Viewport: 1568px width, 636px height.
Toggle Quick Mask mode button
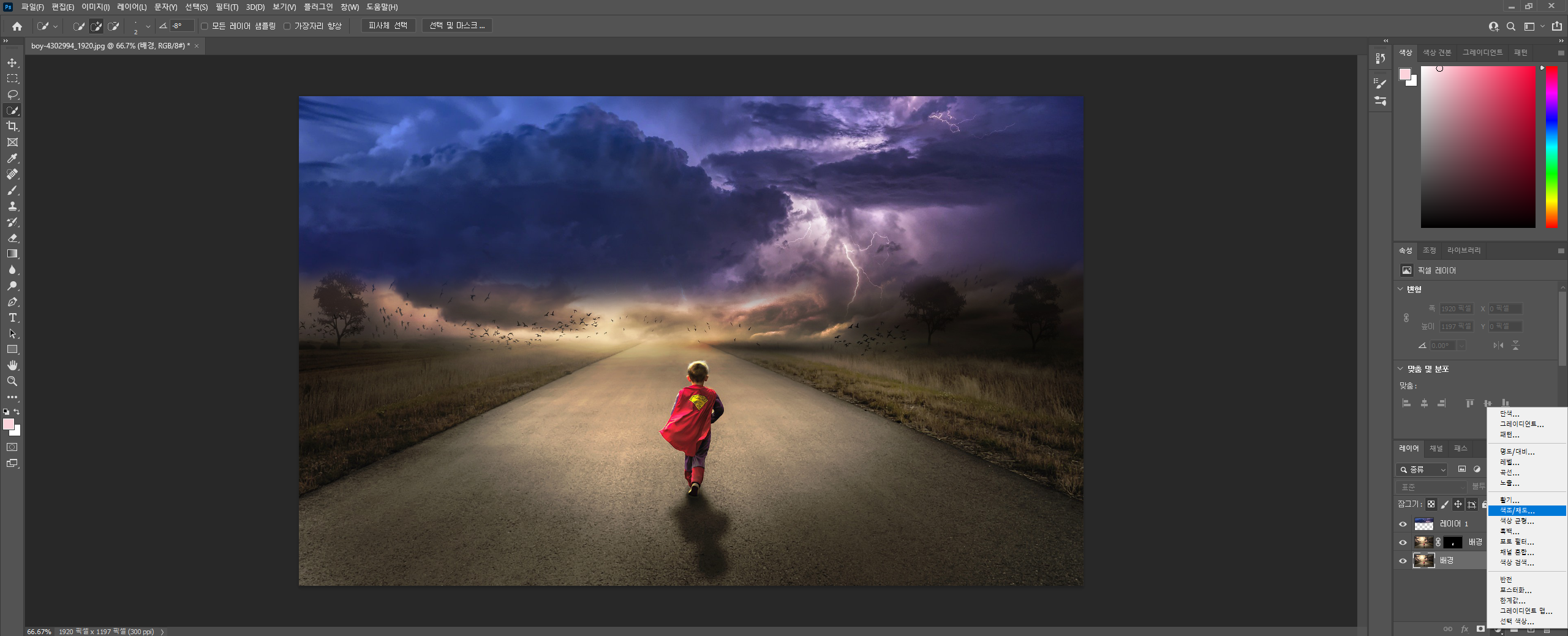point(12,447)
